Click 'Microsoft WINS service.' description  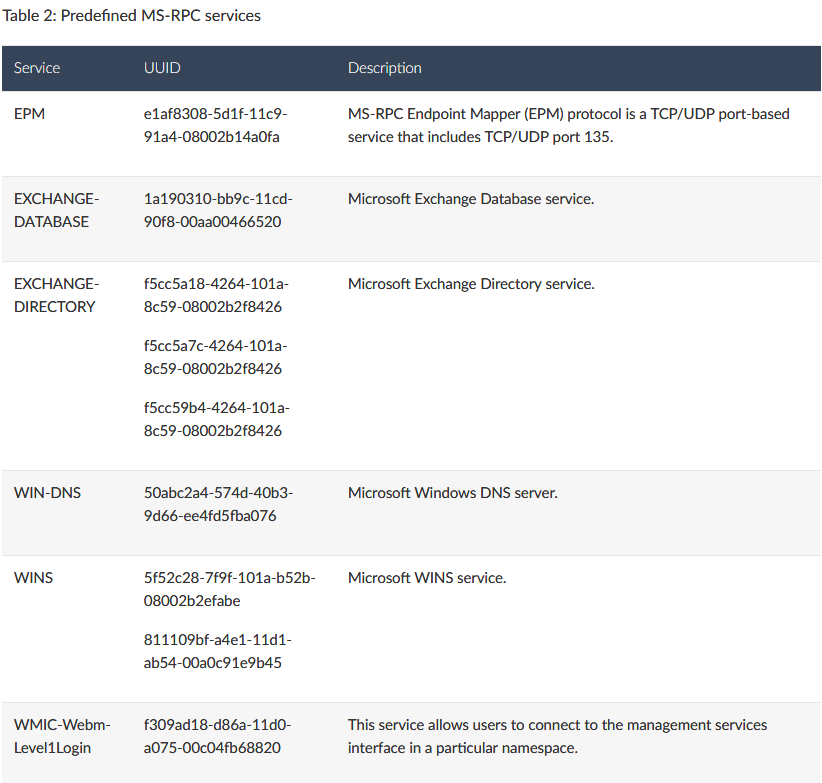427,578
